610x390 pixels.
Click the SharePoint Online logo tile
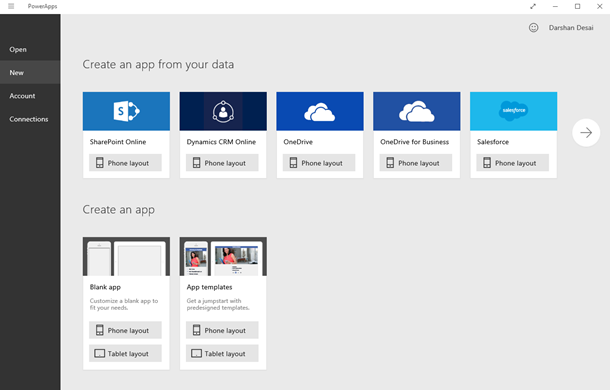pyautogui.click(x=126, y=111)
